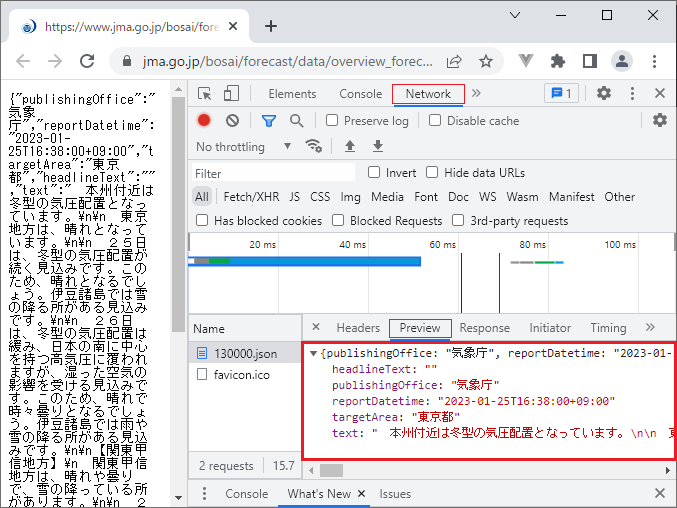The height and width of the screenshot is (508, 677).
Task: Check the Invert filter checkbox
Action: (x=374, y=173)
